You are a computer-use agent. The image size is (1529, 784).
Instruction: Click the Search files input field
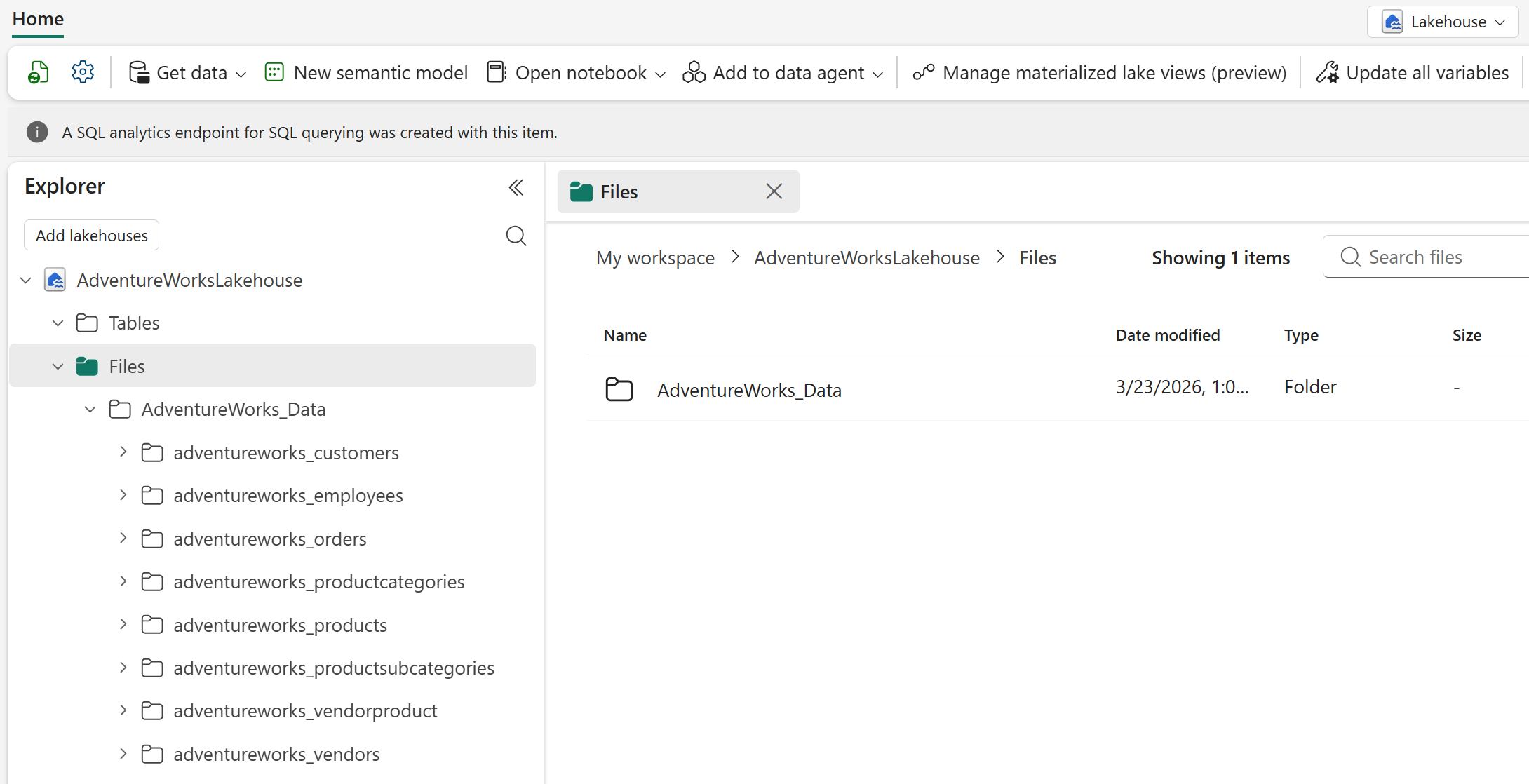(1426, 257)
